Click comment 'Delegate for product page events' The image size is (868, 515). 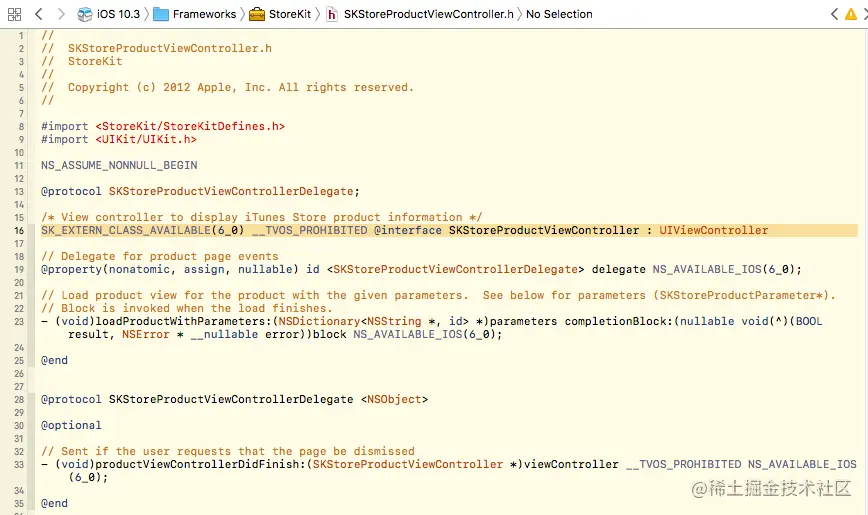pos(160,256)
